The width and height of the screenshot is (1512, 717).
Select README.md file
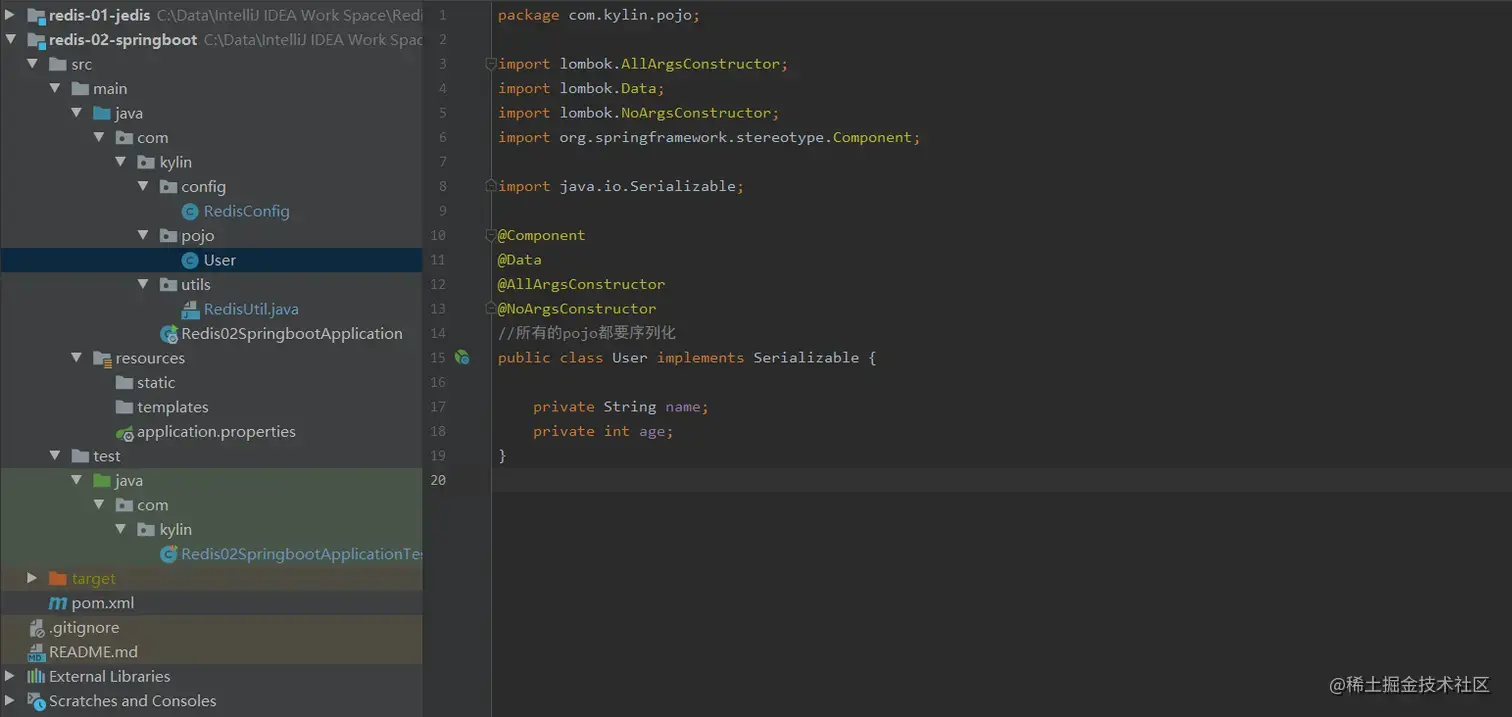click(93, 652)
